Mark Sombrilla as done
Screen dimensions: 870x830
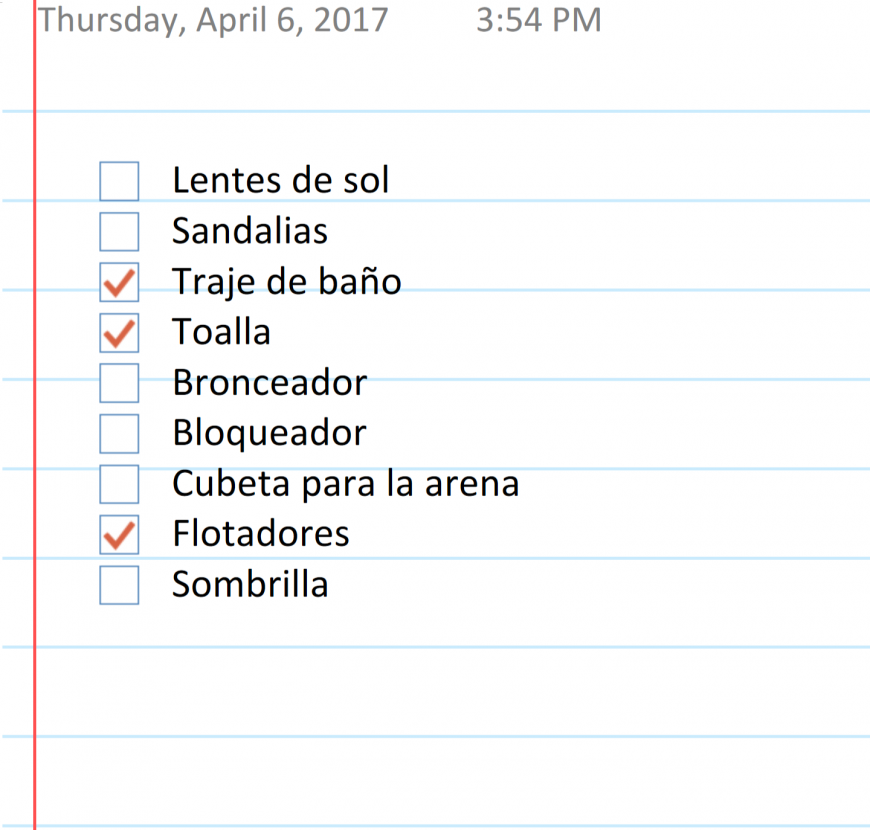click(x=119, y=585)
